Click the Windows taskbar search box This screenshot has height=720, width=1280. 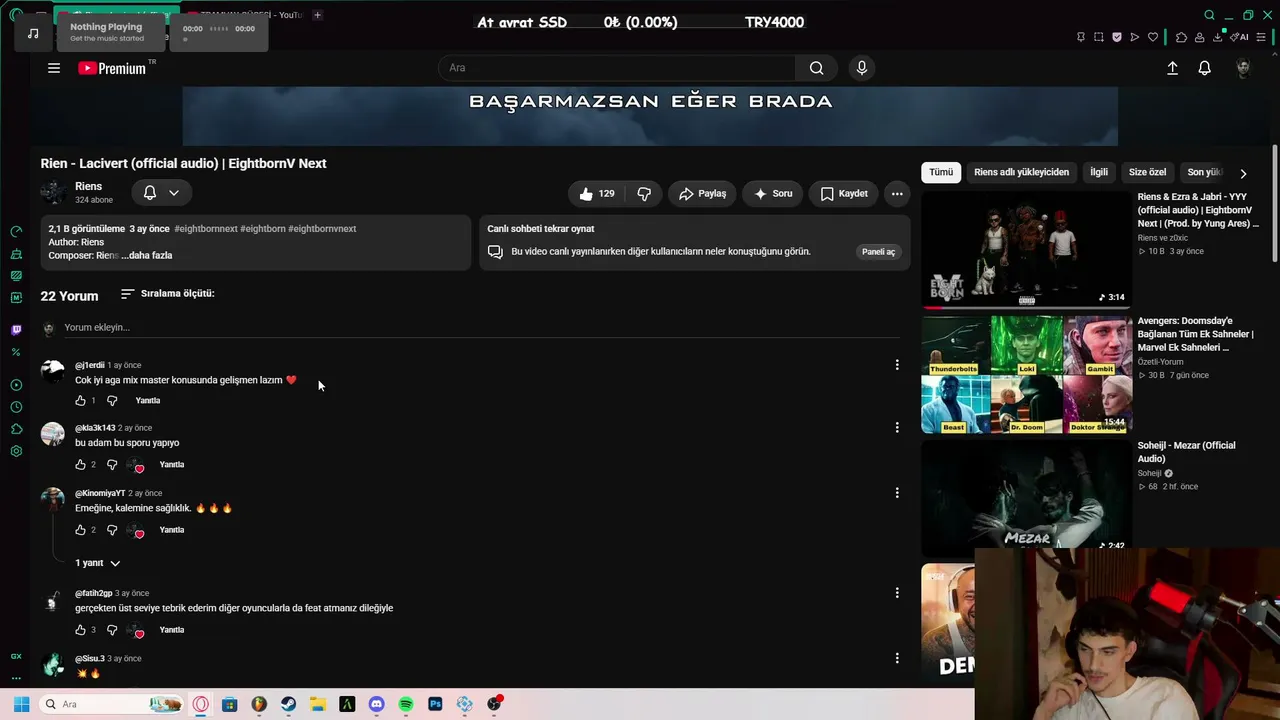point(111,704)
